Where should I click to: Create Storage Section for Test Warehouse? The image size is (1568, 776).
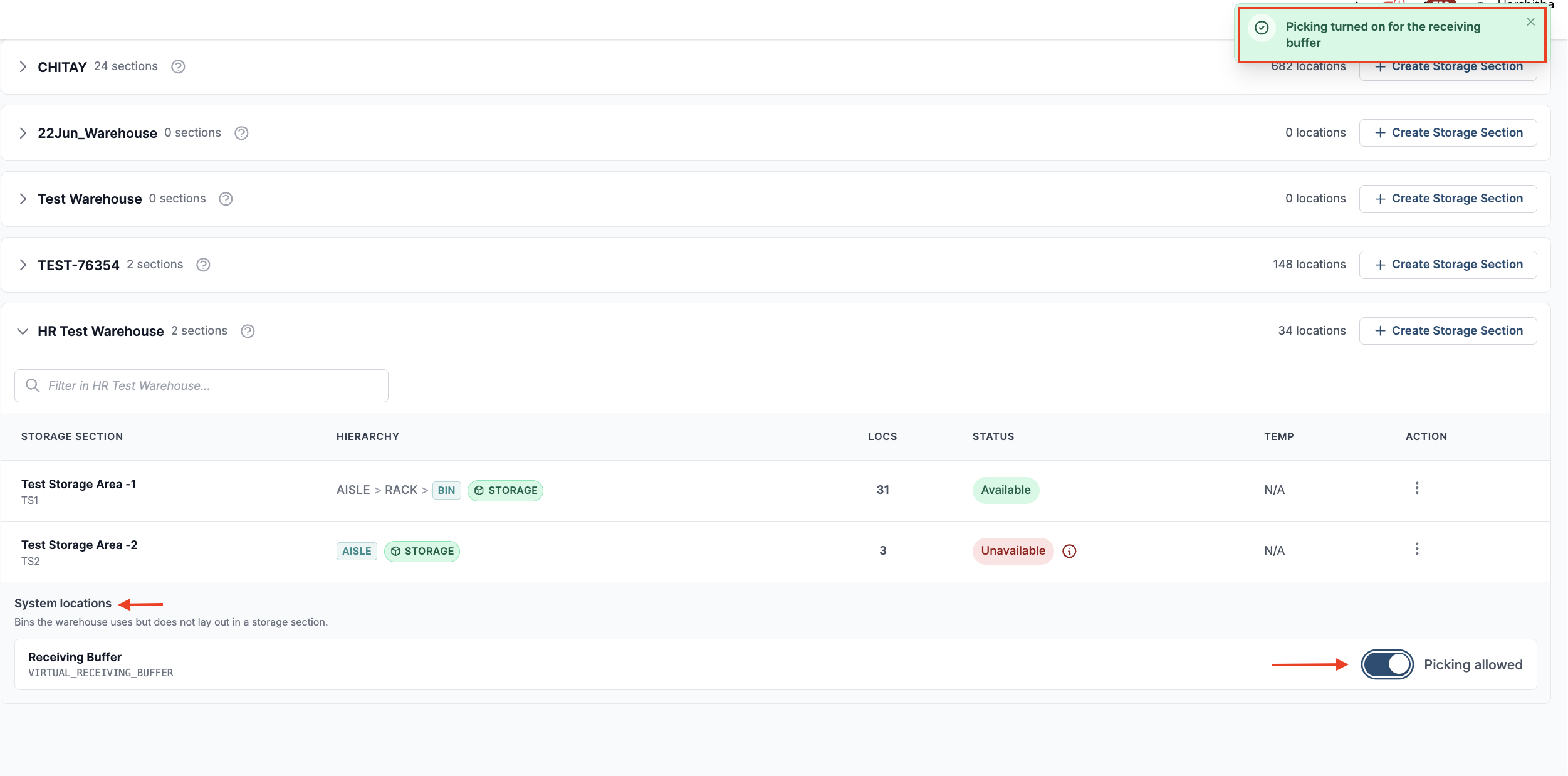[x=1448, y=199]
